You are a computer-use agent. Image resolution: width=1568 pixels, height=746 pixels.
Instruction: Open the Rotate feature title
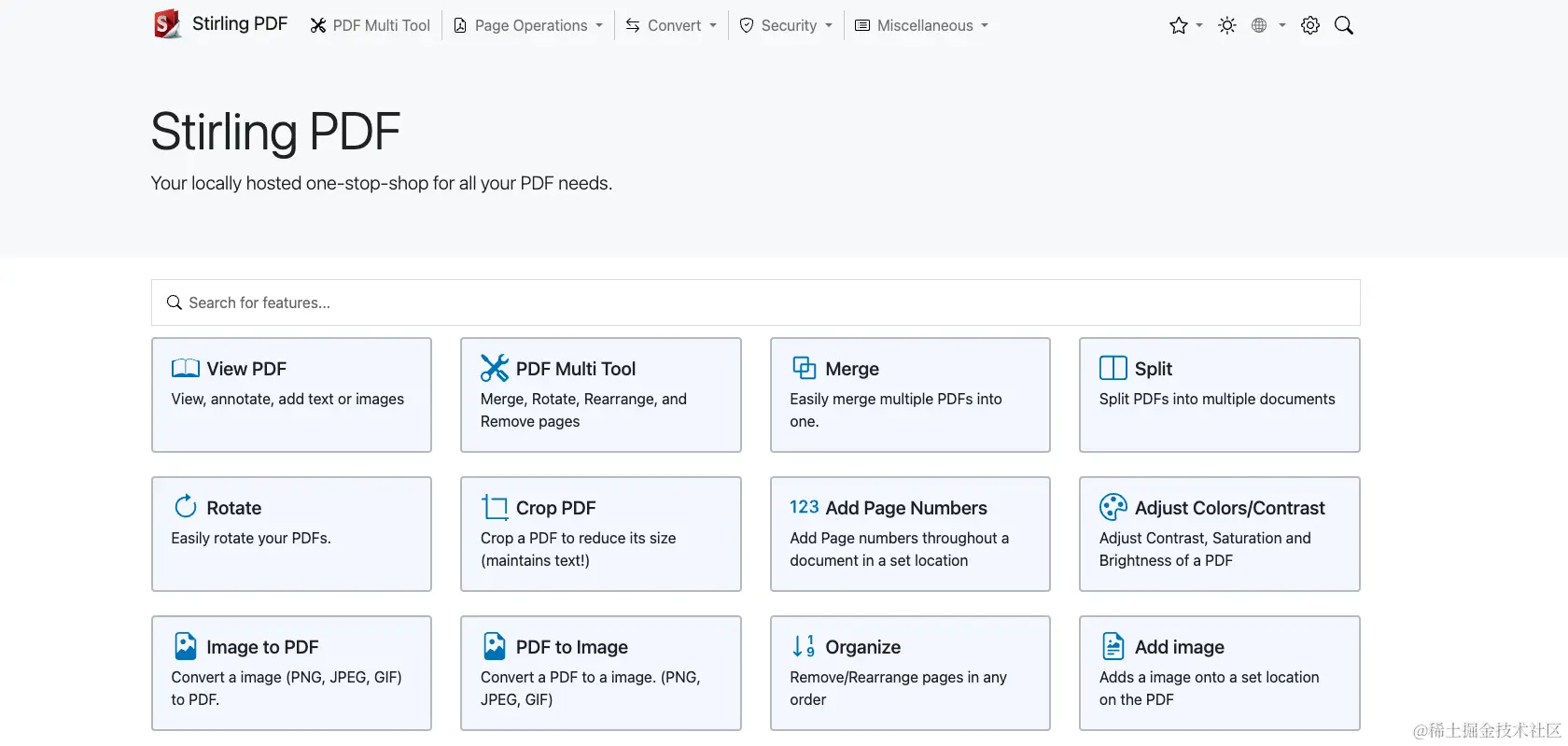pos(234,508)
